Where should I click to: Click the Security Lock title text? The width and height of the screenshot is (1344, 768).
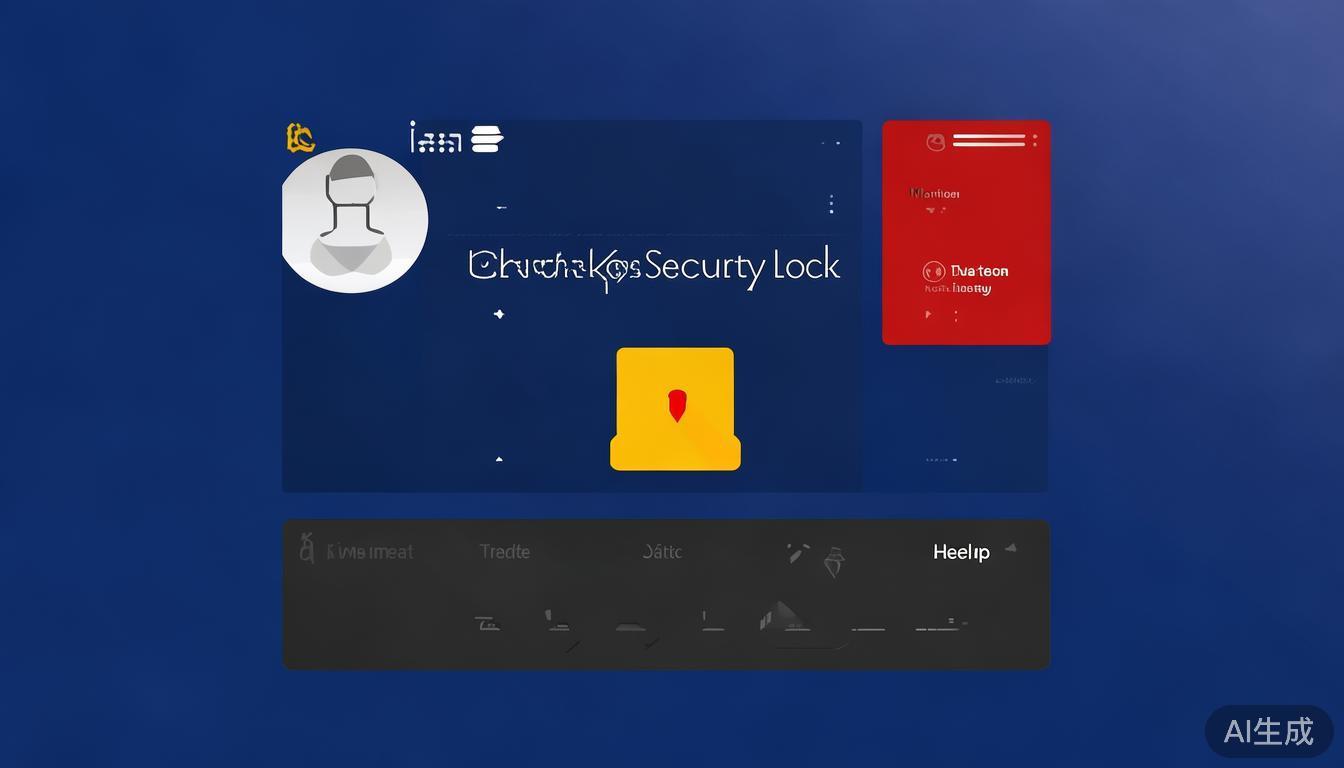click(x=742, y=266)
